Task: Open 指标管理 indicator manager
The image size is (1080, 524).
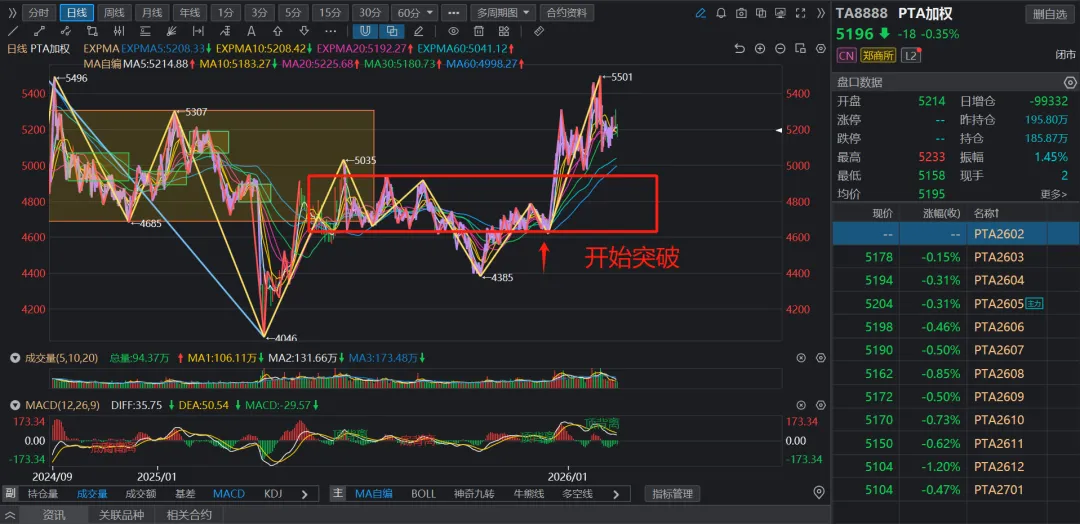Action: [x=672, y=494]
